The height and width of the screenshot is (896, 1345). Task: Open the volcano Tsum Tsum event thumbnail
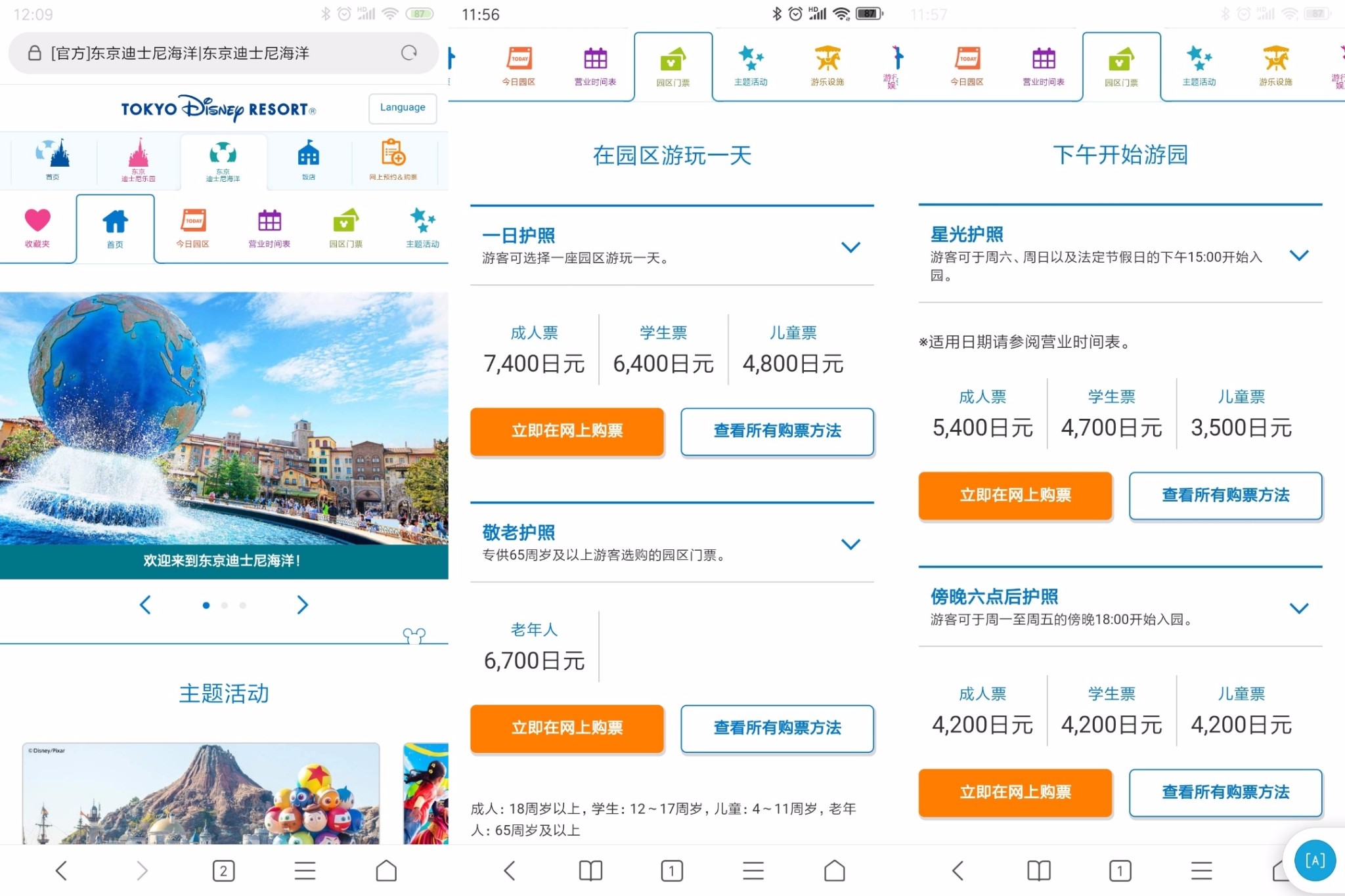point(201,794)
